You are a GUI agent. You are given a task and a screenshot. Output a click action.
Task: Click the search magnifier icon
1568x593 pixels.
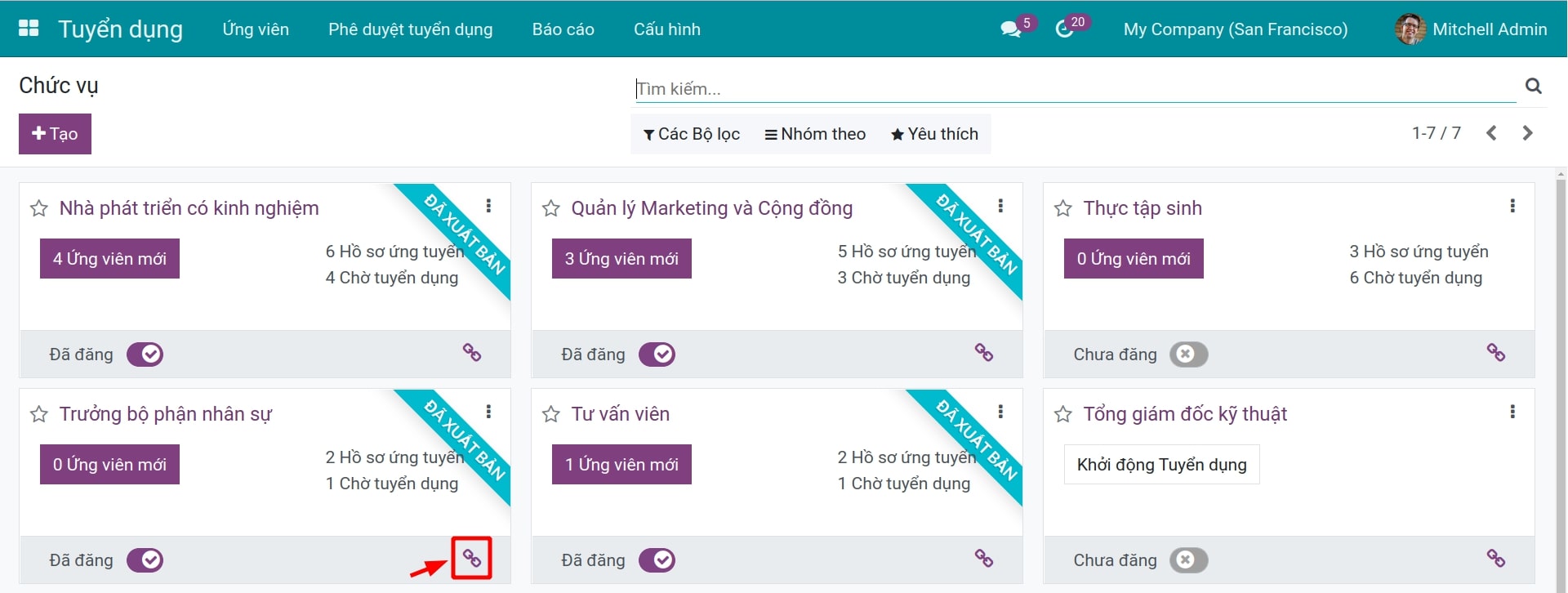[x=1534, y=86]
